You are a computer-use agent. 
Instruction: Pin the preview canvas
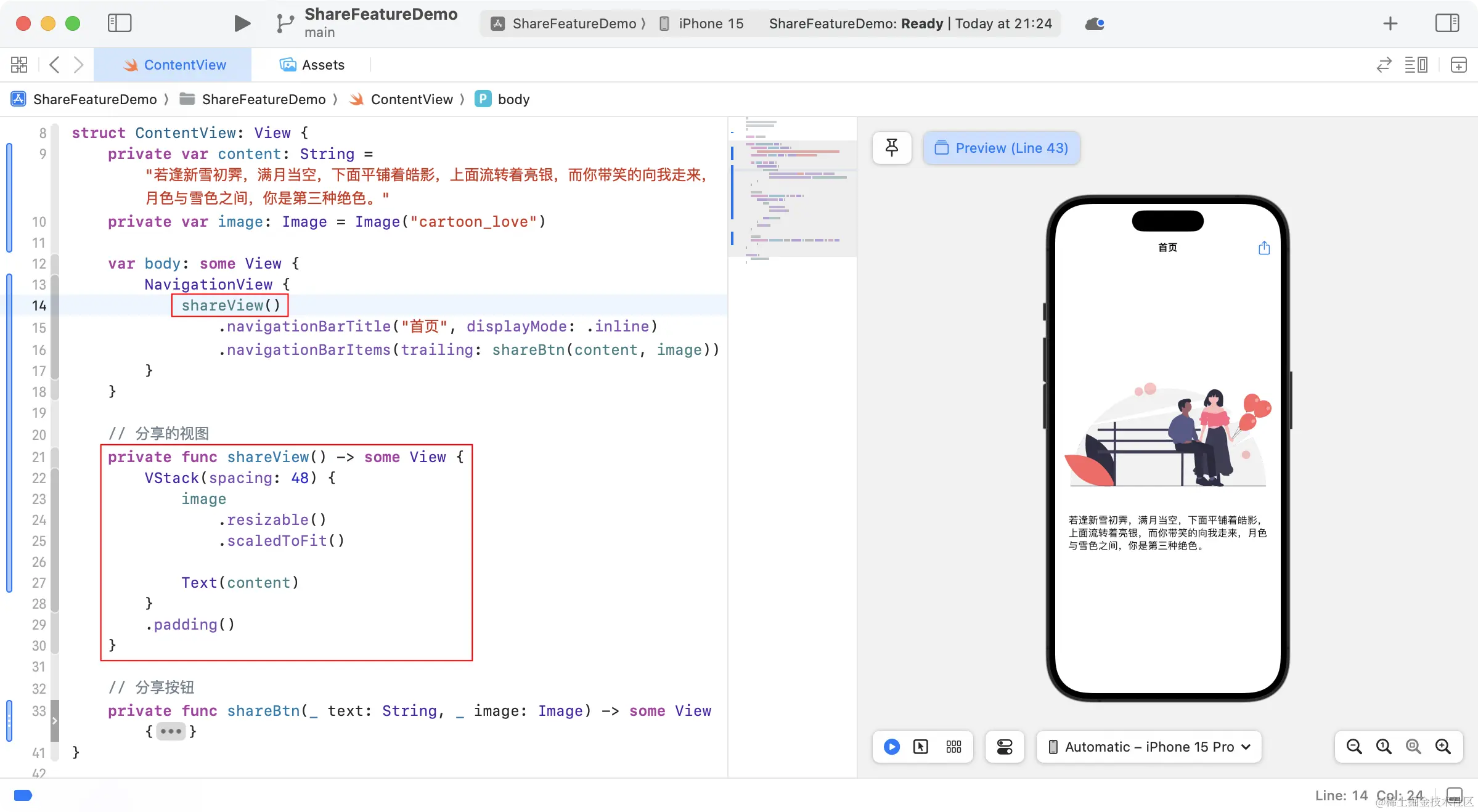click(892, 148)
